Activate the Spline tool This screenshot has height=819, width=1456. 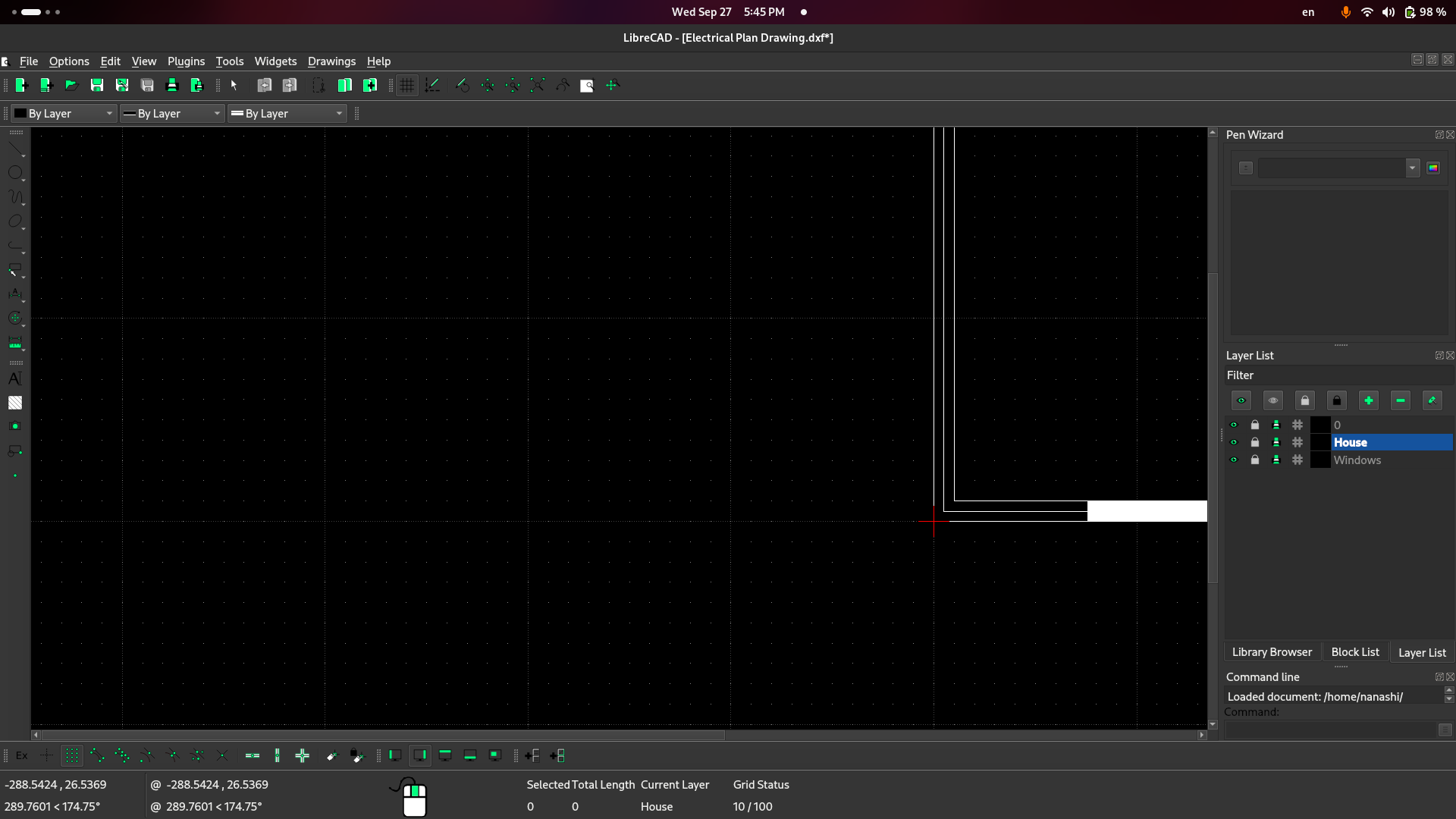click(15, 196)
